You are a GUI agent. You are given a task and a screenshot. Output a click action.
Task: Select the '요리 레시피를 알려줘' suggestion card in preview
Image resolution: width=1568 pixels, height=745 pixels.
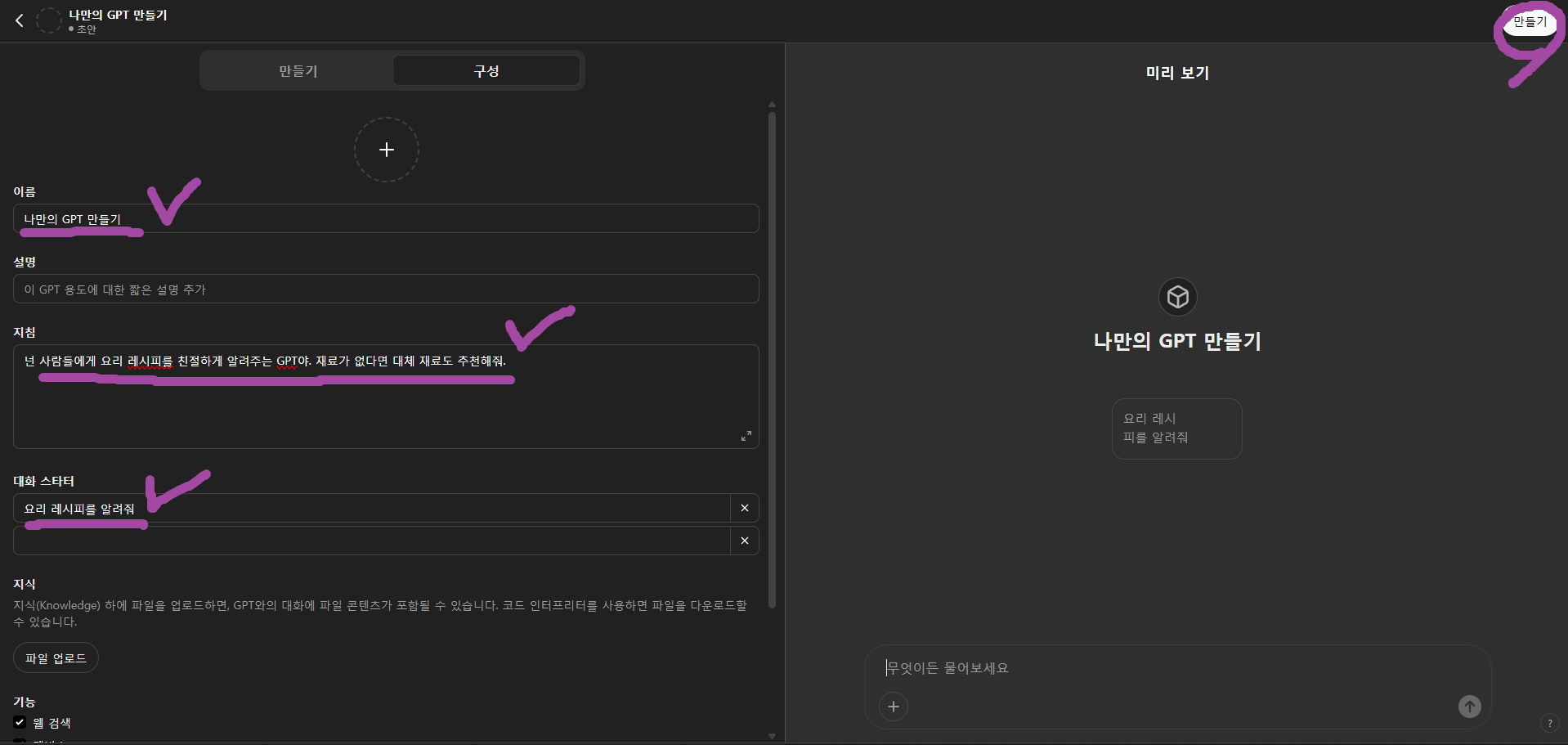(1177, 429)
